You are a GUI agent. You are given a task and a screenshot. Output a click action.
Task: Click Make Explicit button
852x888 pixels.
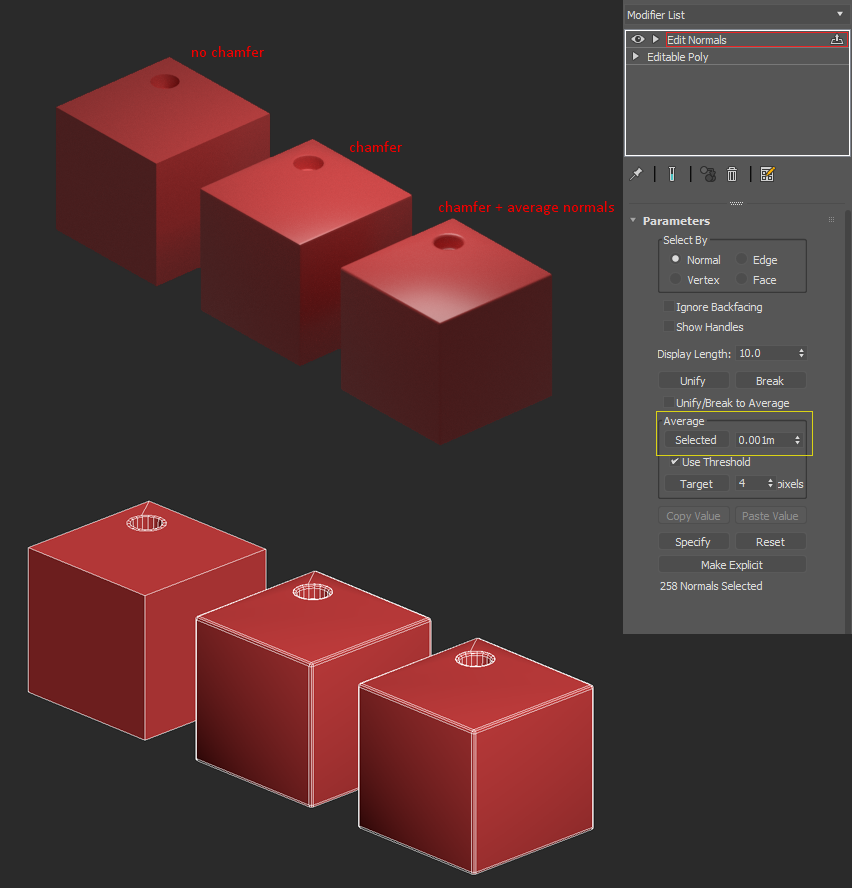pyautogui.click(x=732, y=565)
